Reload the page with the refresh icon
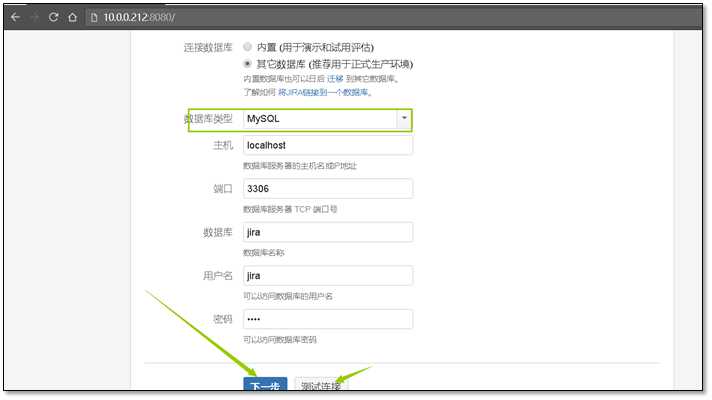712x400 pixels. (53, 17)
